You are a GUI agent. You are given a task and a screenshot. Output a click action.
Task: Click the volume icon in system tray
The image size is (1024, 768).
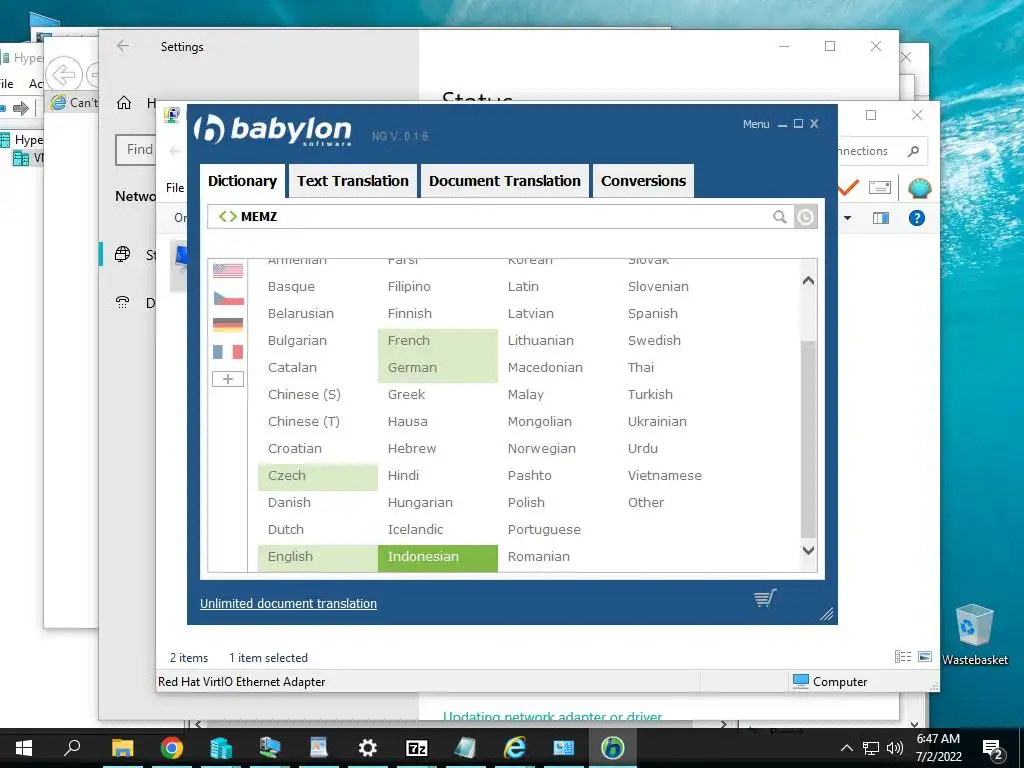click(x=895, y=748)
